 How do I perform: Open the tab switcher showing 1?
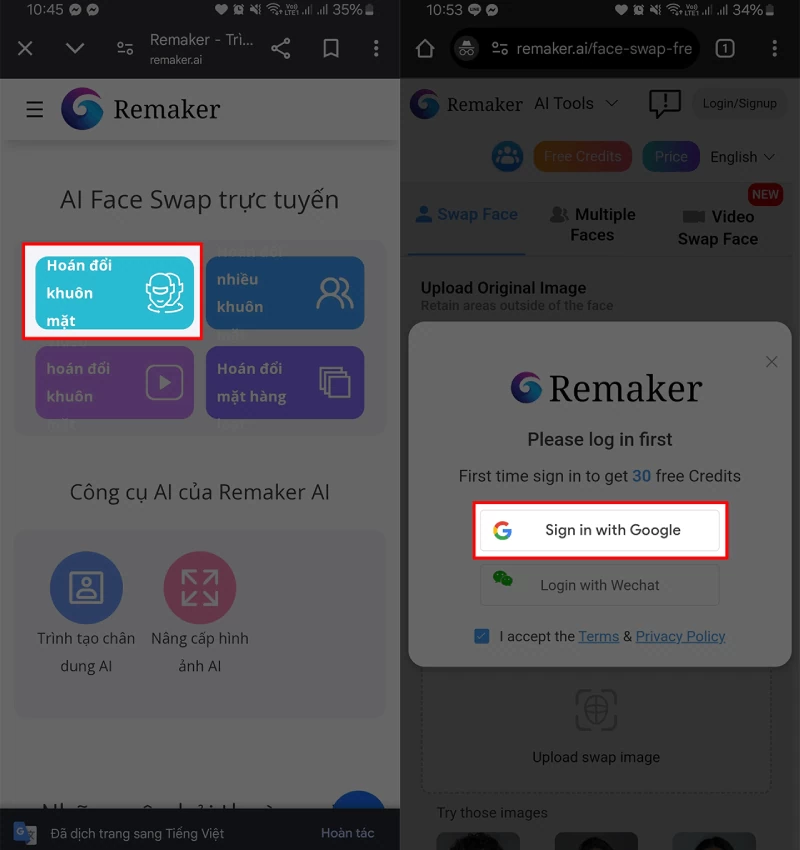click(725, 49)
